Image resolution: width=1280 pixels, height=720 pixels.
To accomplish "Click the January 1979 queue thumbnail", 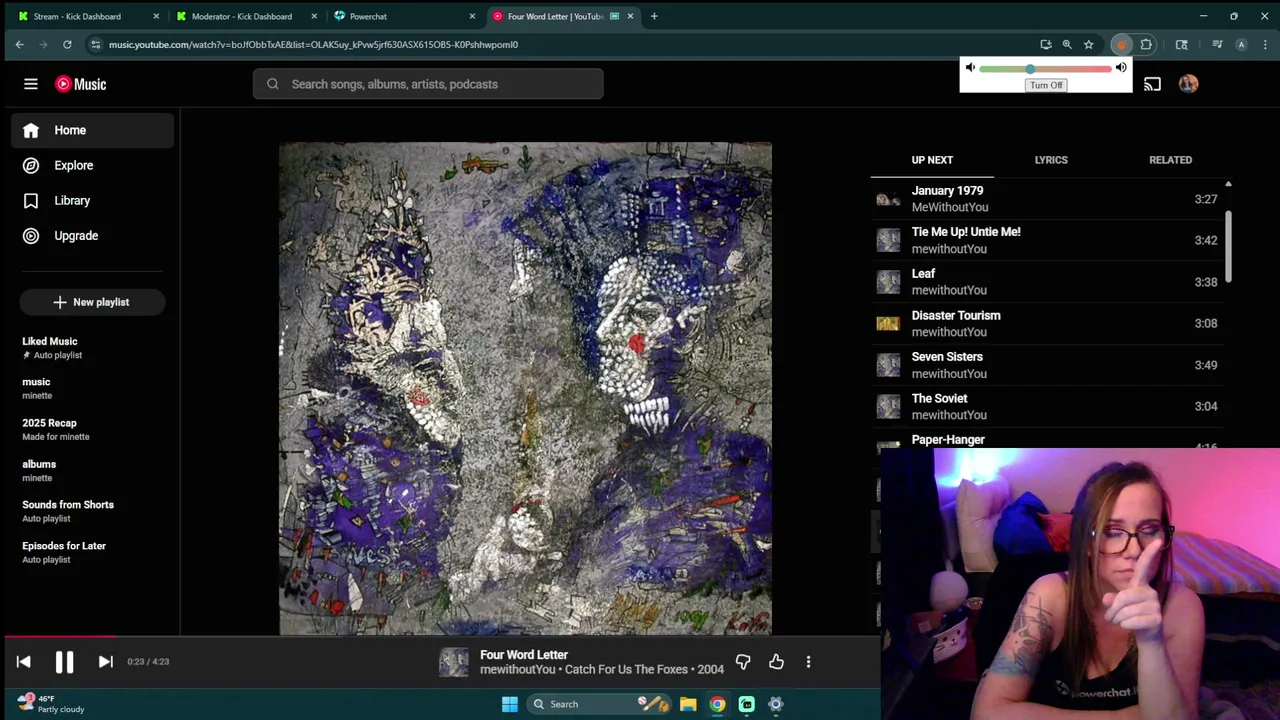I will pos(888,199).
